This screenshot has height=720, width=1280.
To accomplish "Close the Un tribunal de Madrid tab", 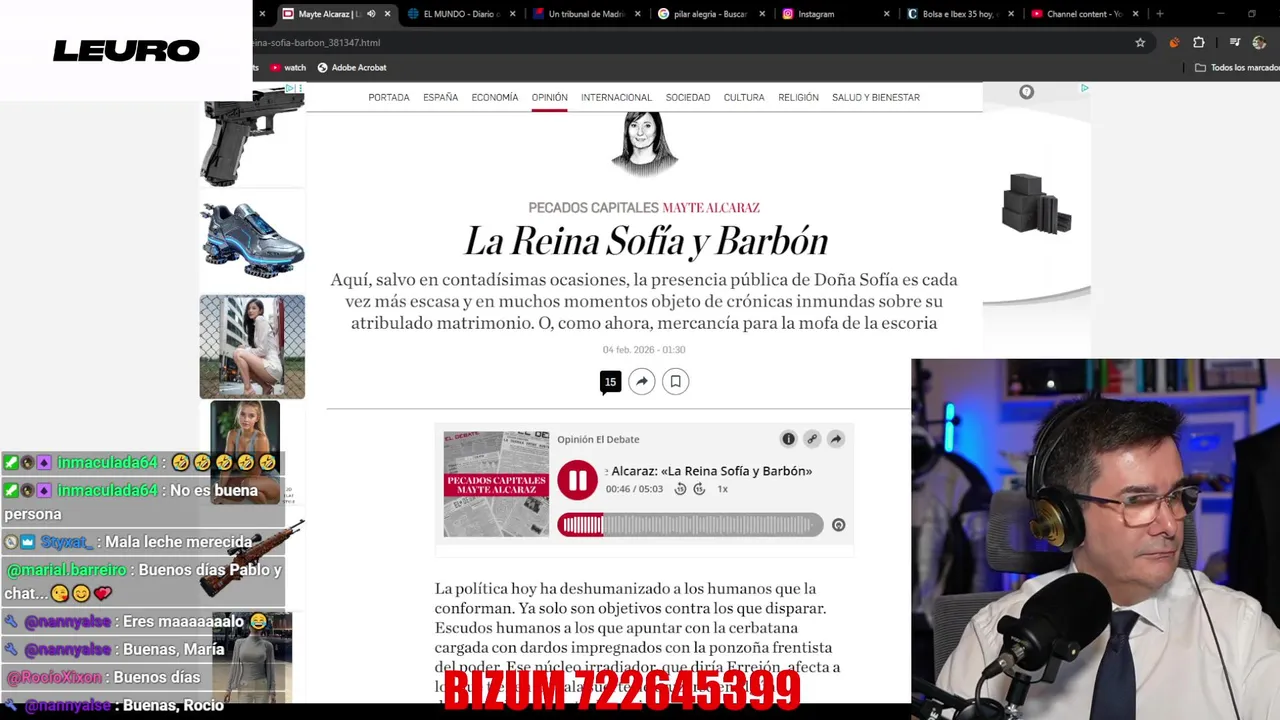I will pos(638,14).
